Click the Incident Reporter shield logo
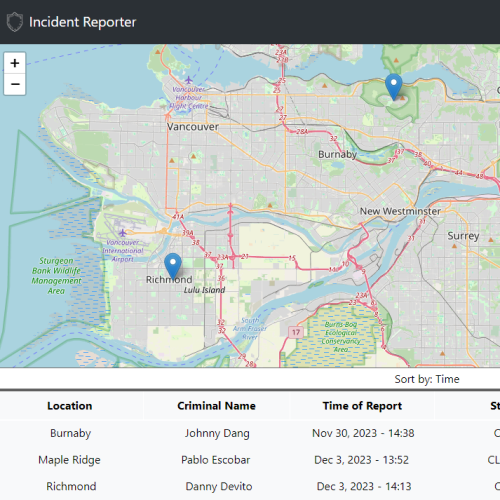The width and height of the screenshot is (500, 500). (15, 22)
